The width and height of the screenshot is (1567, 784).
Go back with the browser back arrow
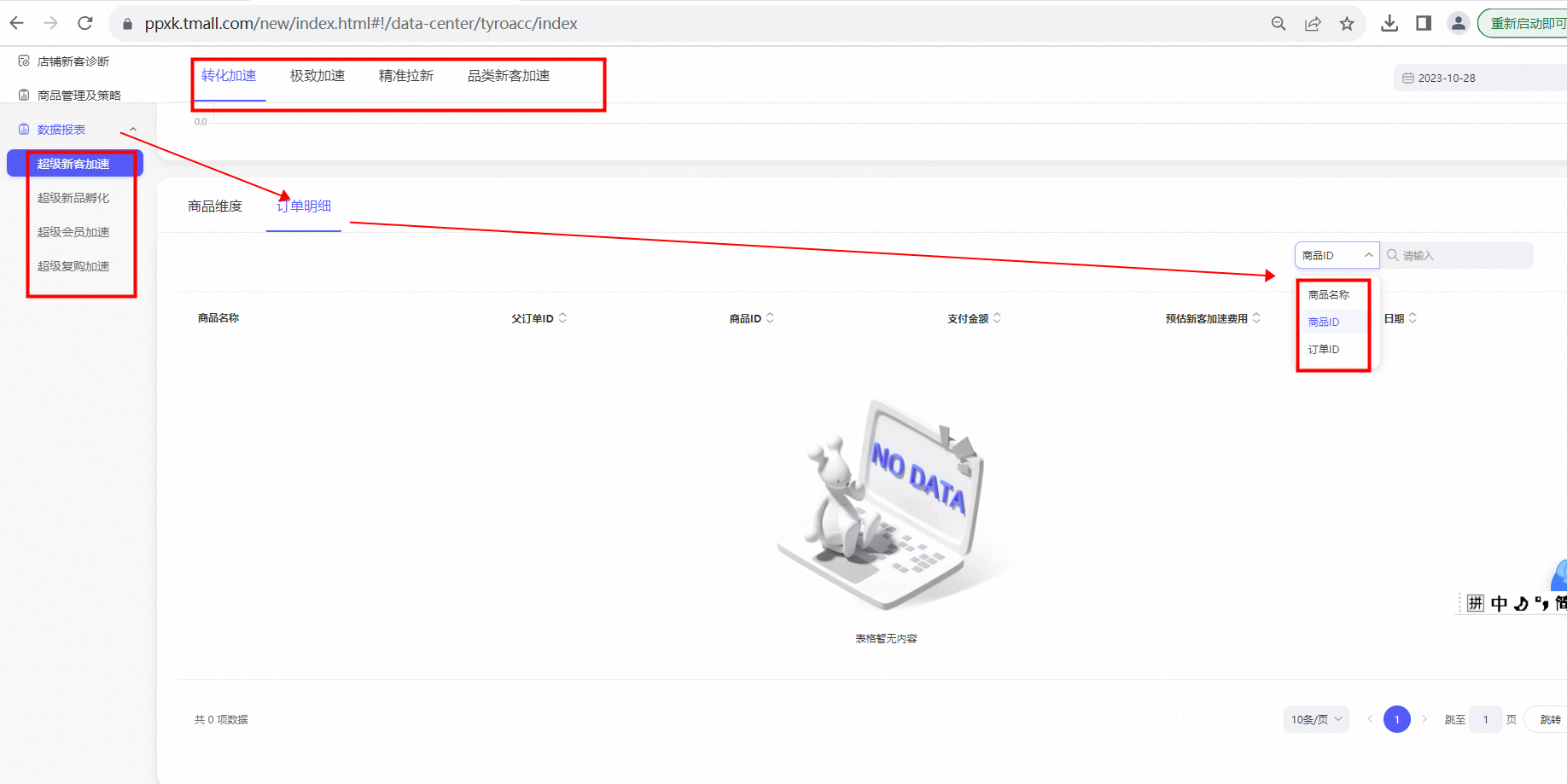click(x=16, y=23)
